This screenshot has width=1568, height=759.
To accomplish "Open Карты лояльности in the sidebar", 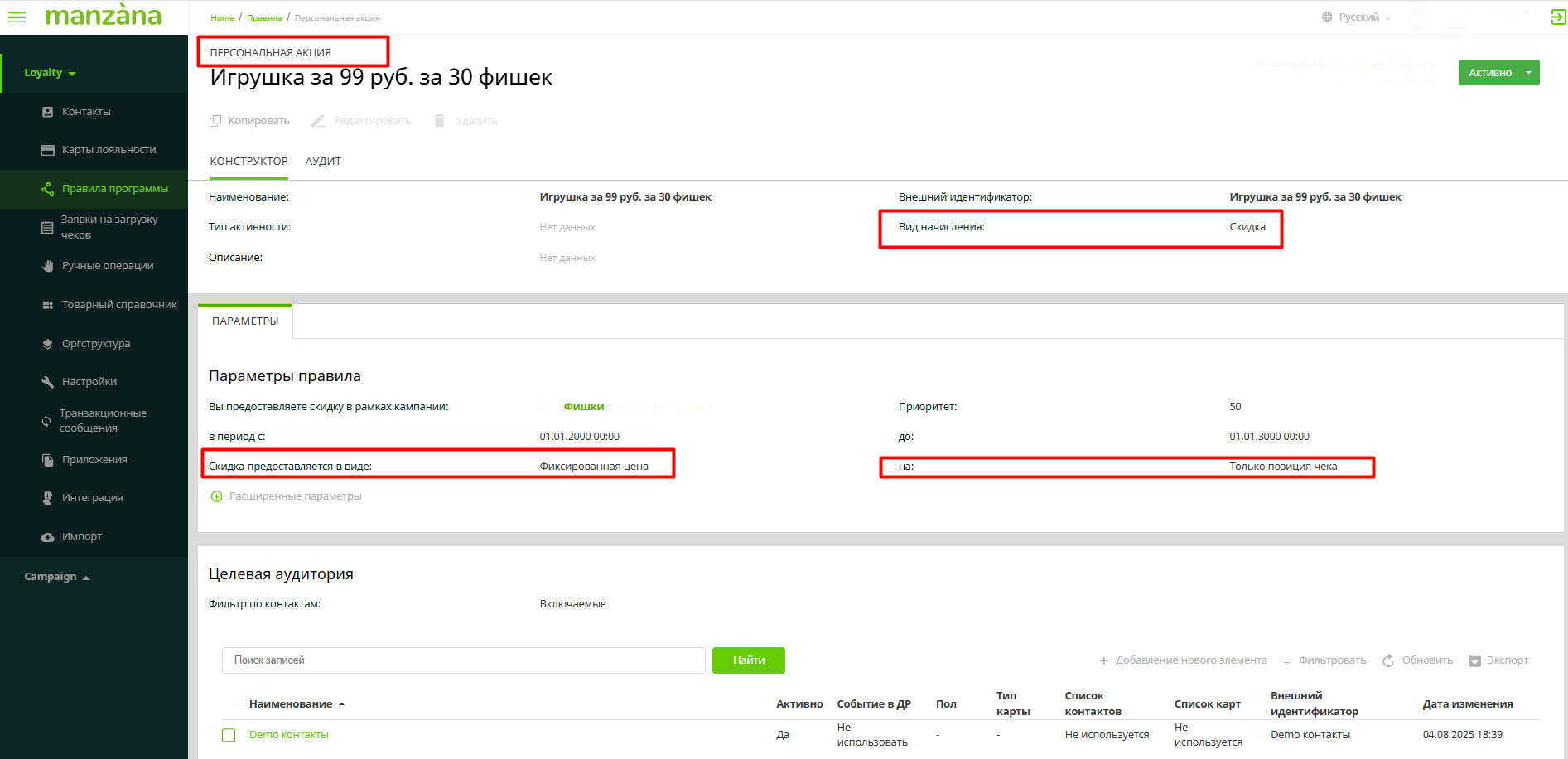I will pyautogui.click(x=109, y=150).
